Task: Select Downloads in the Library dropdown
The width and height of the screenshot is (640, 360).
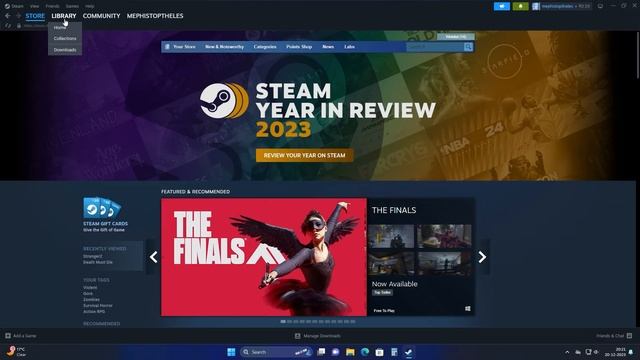Action: [65, 50]
